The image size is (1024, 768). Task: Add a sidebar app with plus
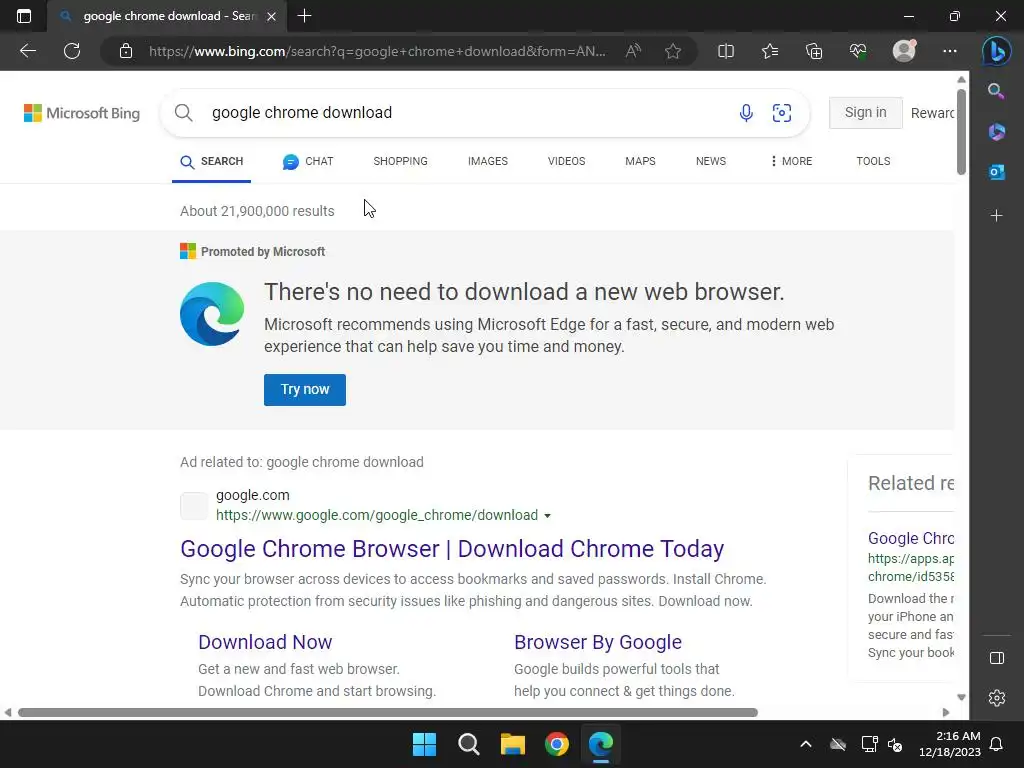tap(996, 216)
